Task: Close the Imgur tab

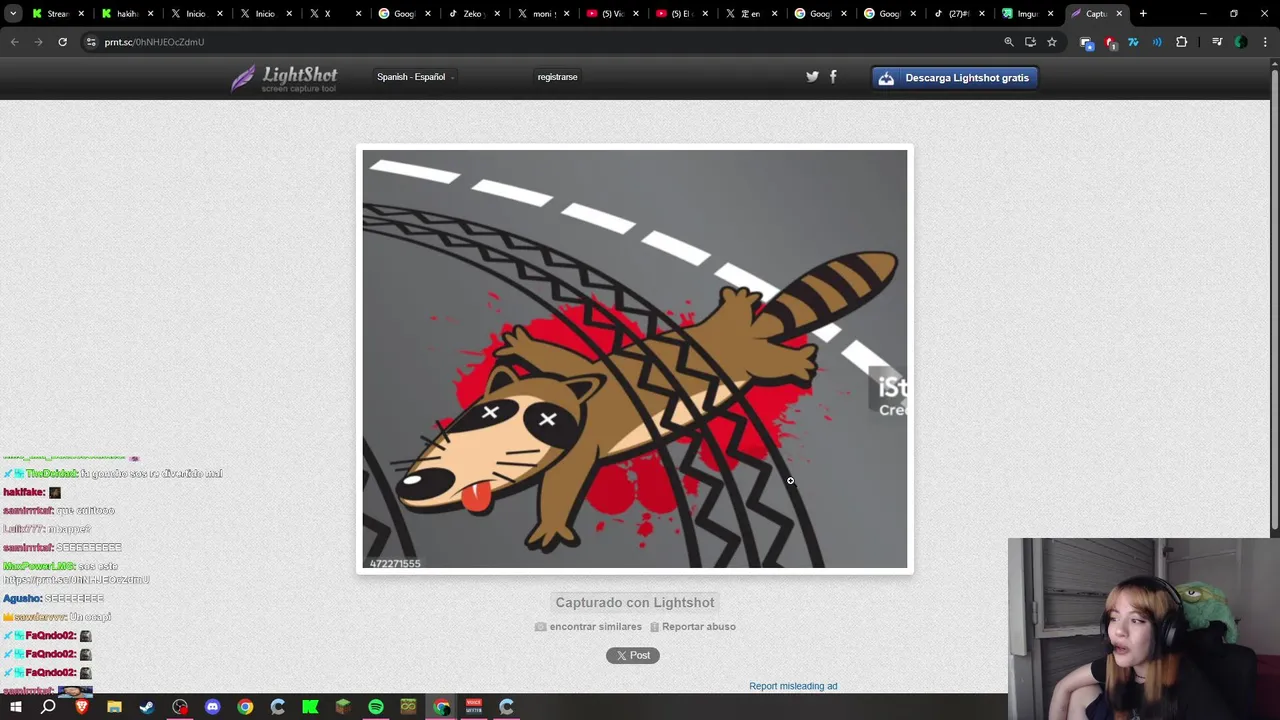Action: click(1050, 14)
